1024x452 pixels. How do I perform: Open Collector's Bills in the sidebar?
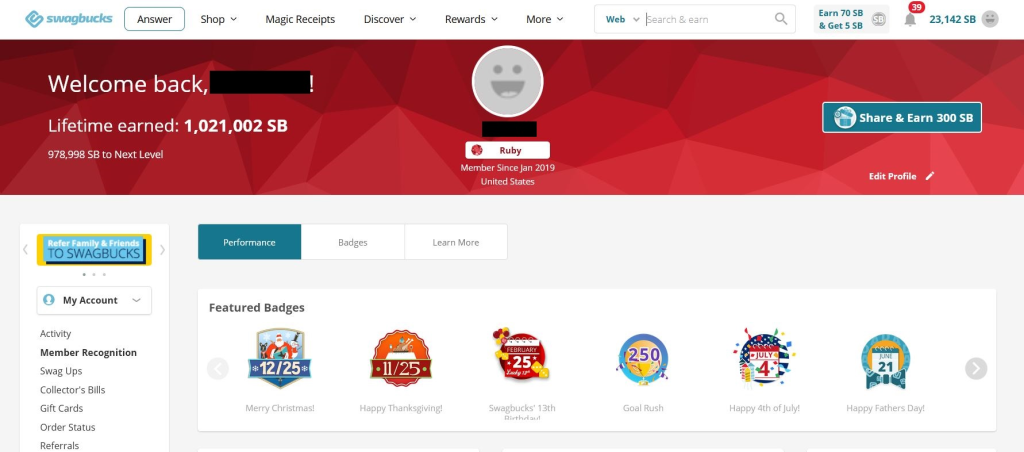pos(72,389)
